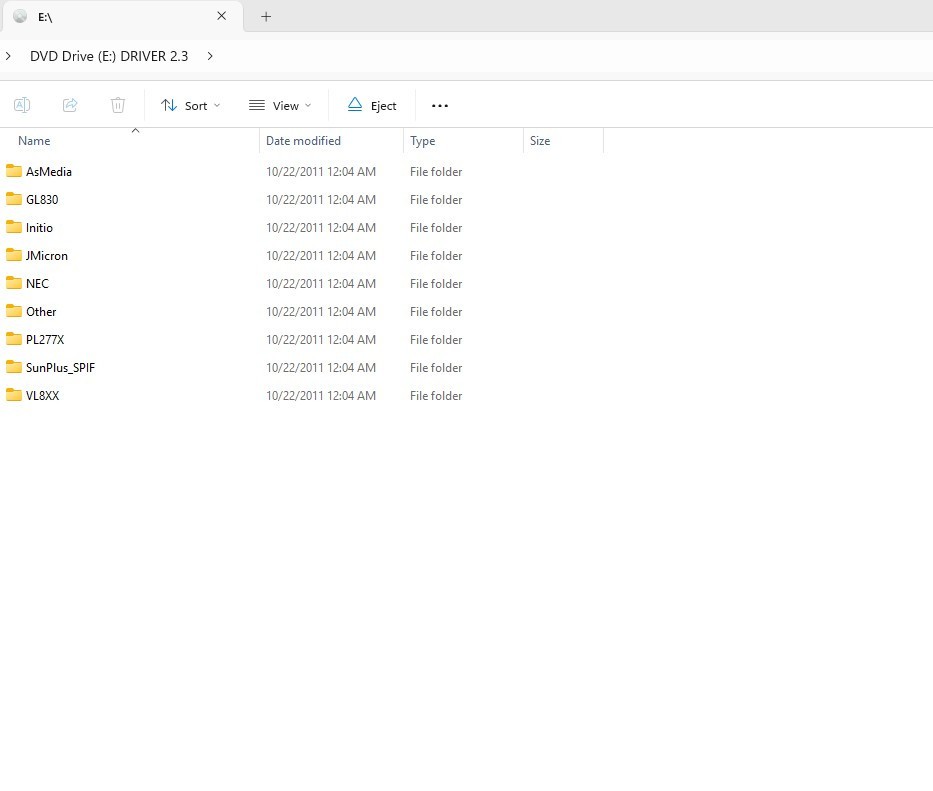Select the GL830 folder name

tap(42, 199)
